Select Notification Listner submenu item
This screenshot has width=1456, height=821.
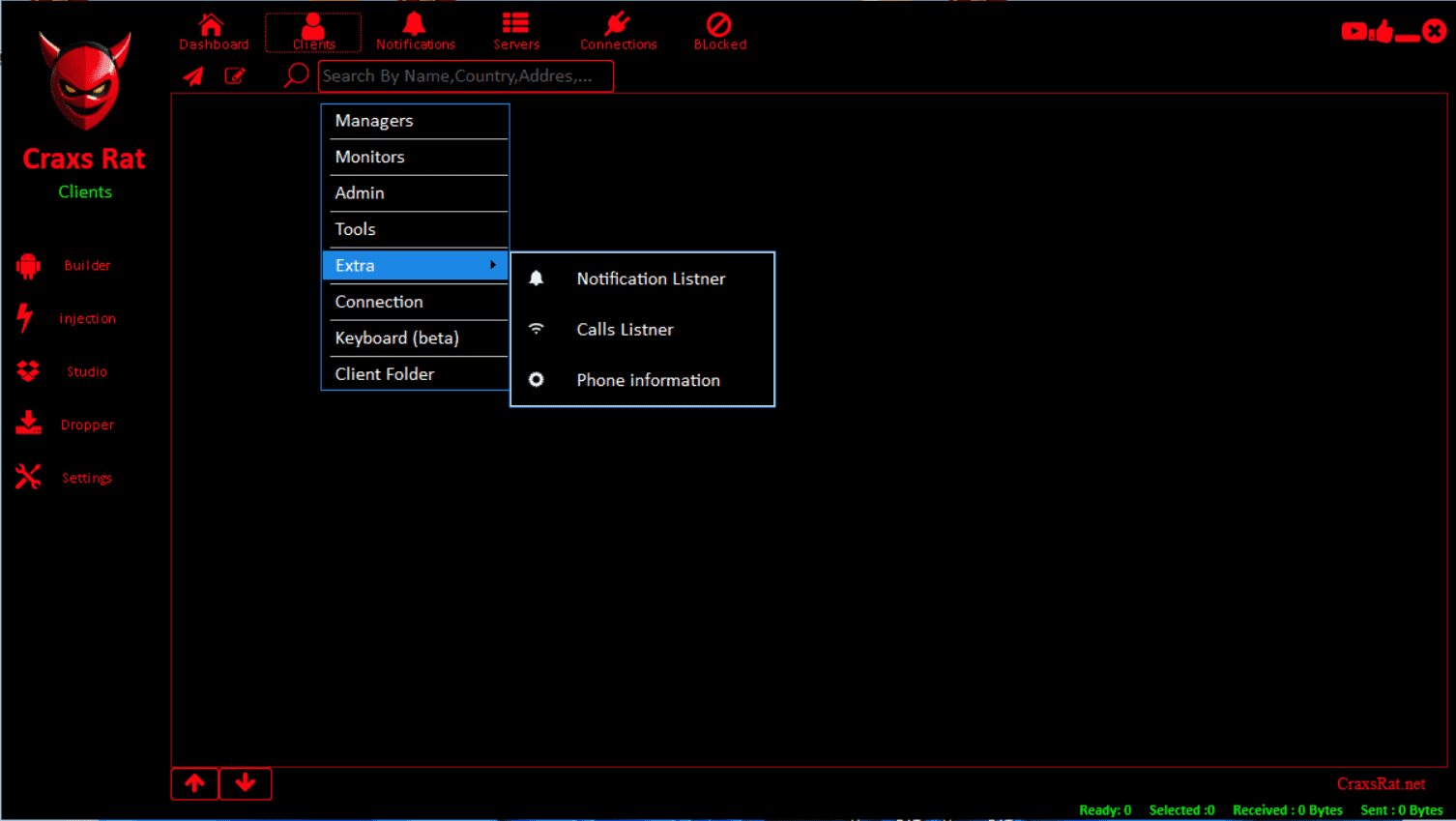pyautogui.click(x=642, y=279)
